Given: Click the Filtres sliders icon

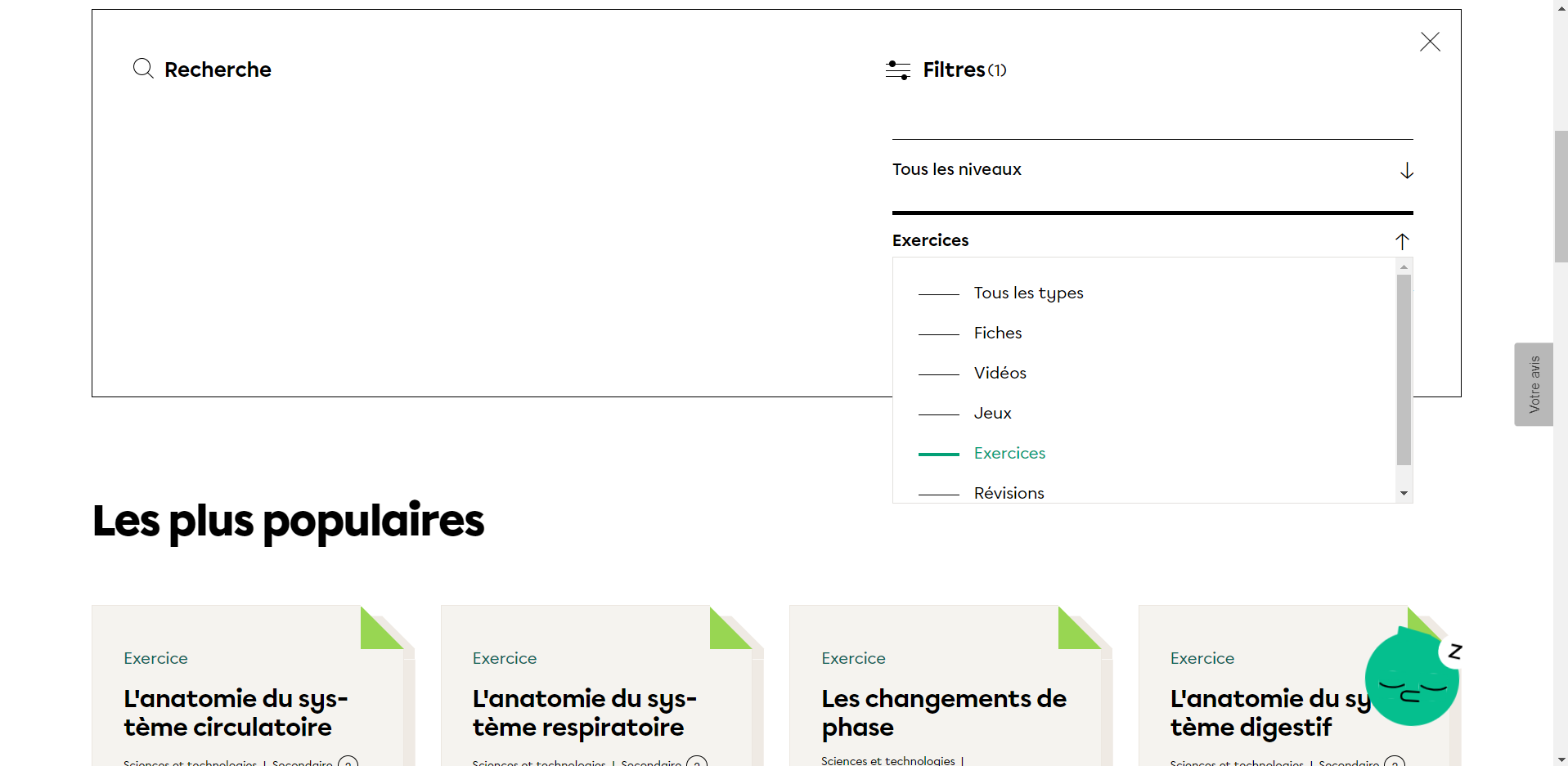Looking at the screenshot, I should [x=898, y=69].
